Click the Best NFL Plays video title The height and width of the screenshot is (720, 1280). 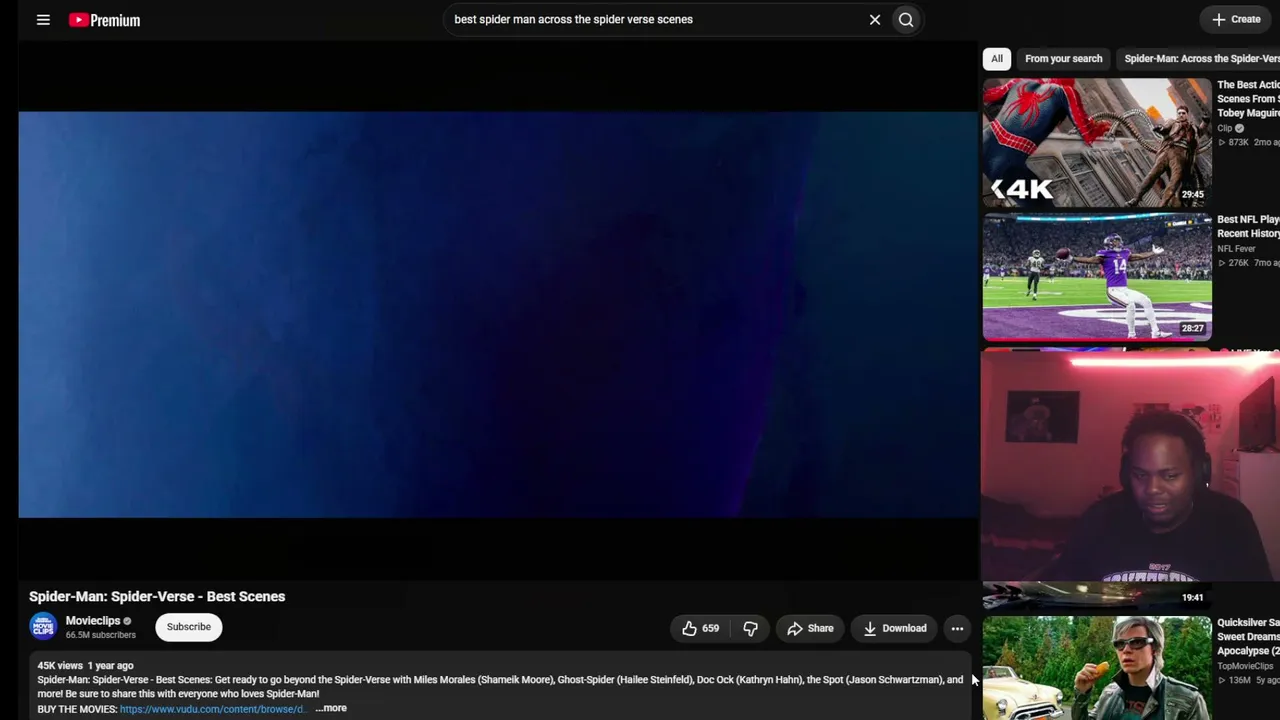(x=1248, y=226)
